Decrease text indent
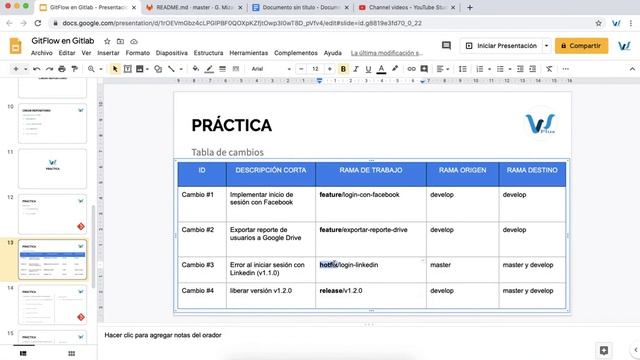The height and width of the screenshot is (360, 640). coord(520,69)
